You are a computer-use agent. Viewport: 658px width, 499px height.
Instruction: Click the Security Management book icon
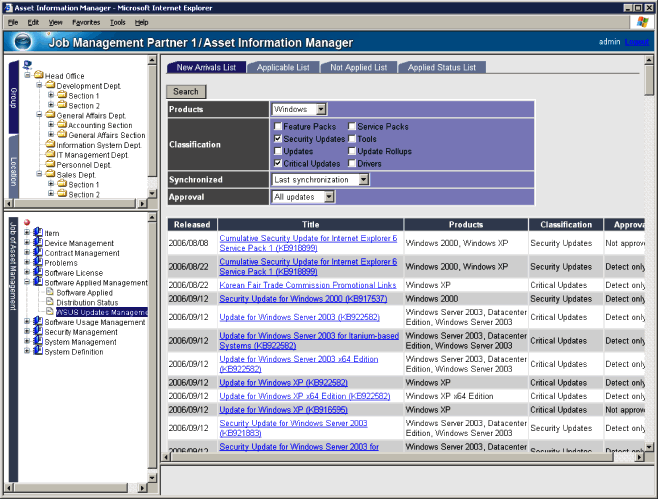point(38,332)
